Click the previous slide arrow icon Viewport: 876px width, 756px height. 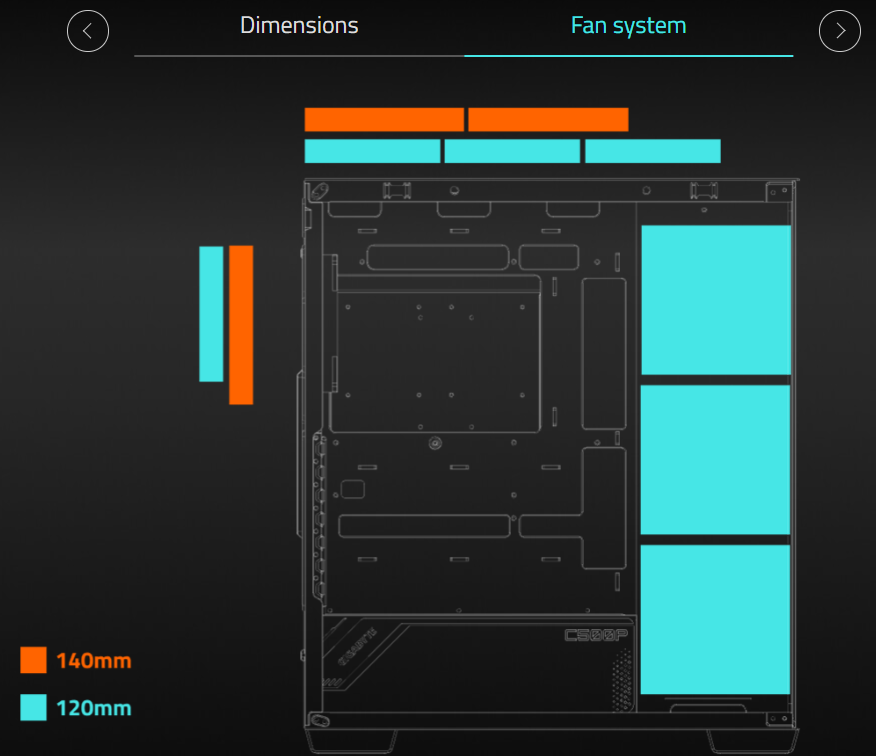point(88,31)
